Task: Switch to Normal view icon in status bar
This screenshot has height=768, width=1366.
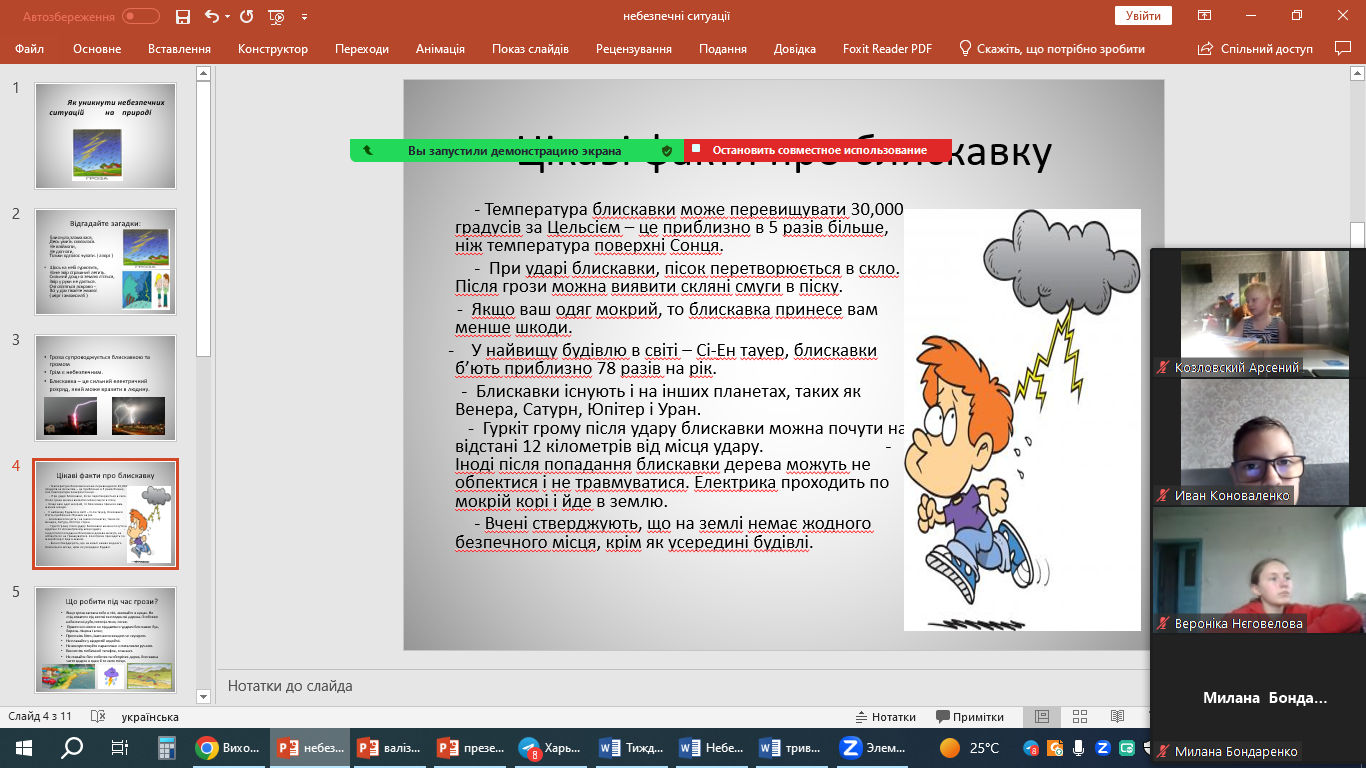Action: pos(1041,717)
